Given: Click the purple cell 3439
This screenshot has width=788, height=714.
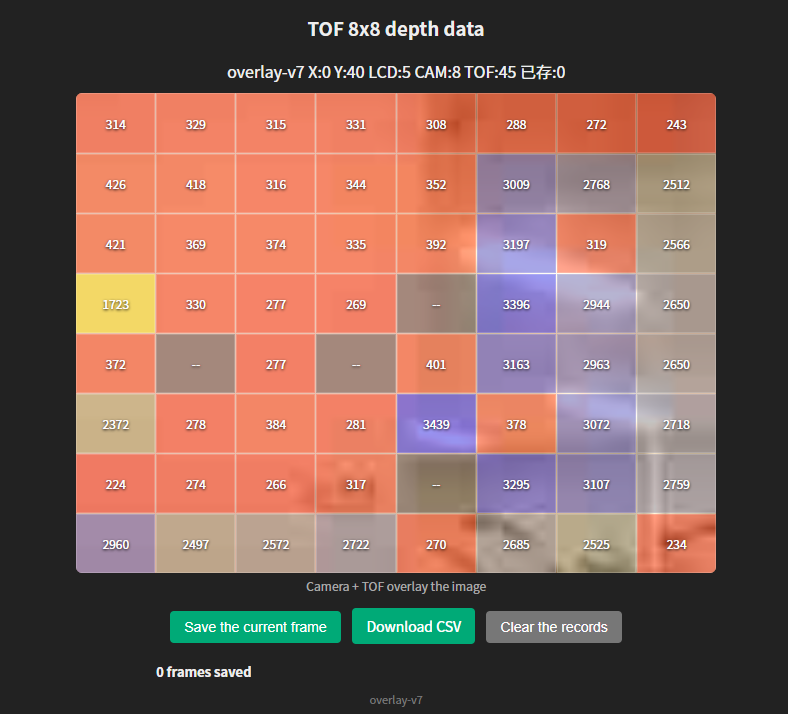Looking at the screenshot, I should point(436,424).
